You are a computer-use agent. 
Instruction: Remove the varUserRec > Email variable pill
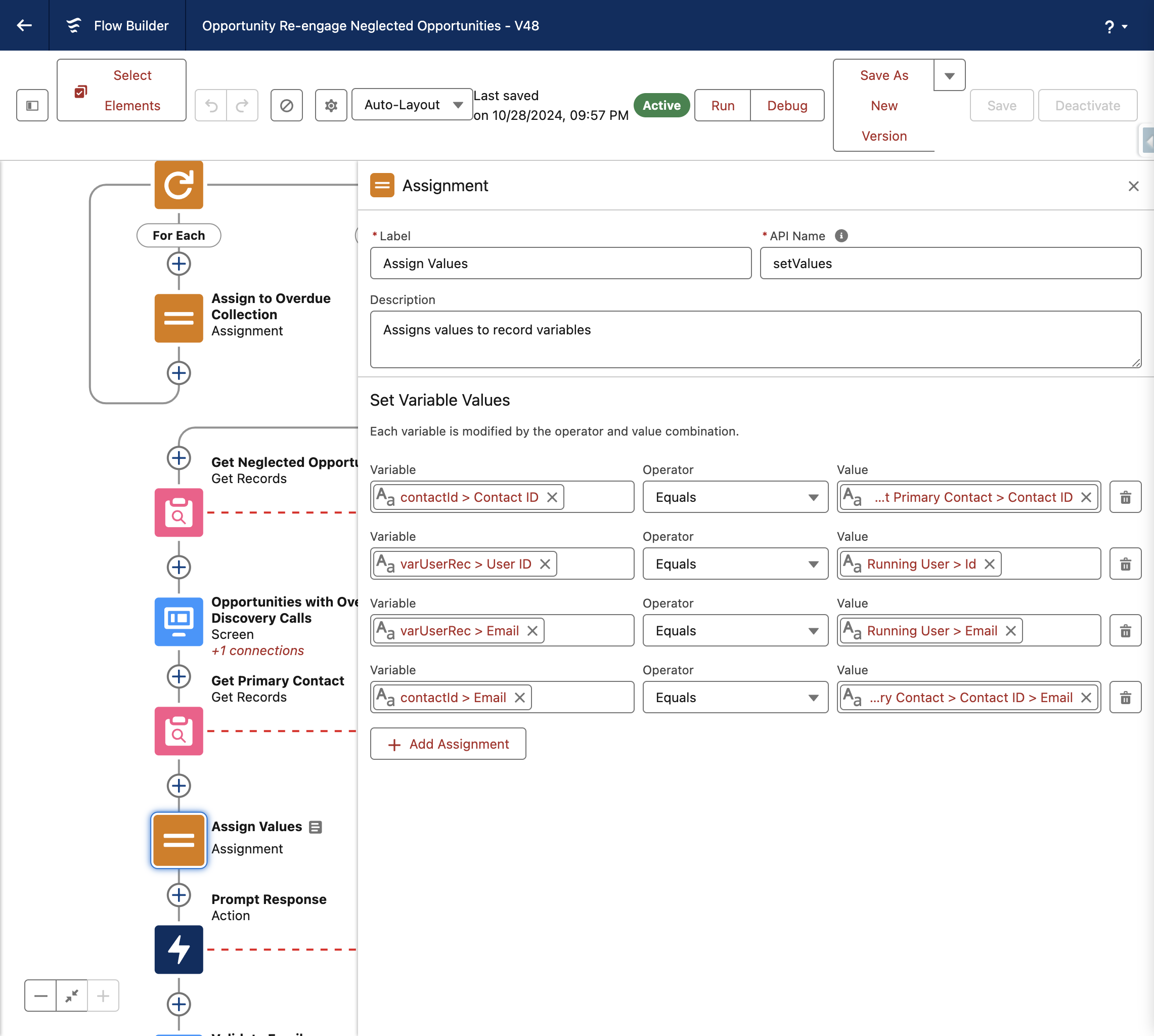[532, 631]
